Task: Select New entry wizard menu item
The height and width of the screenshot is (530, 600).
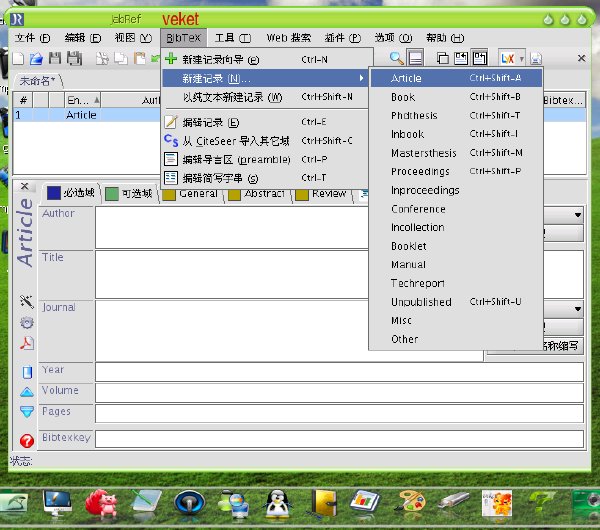Action: click(265, 60)
